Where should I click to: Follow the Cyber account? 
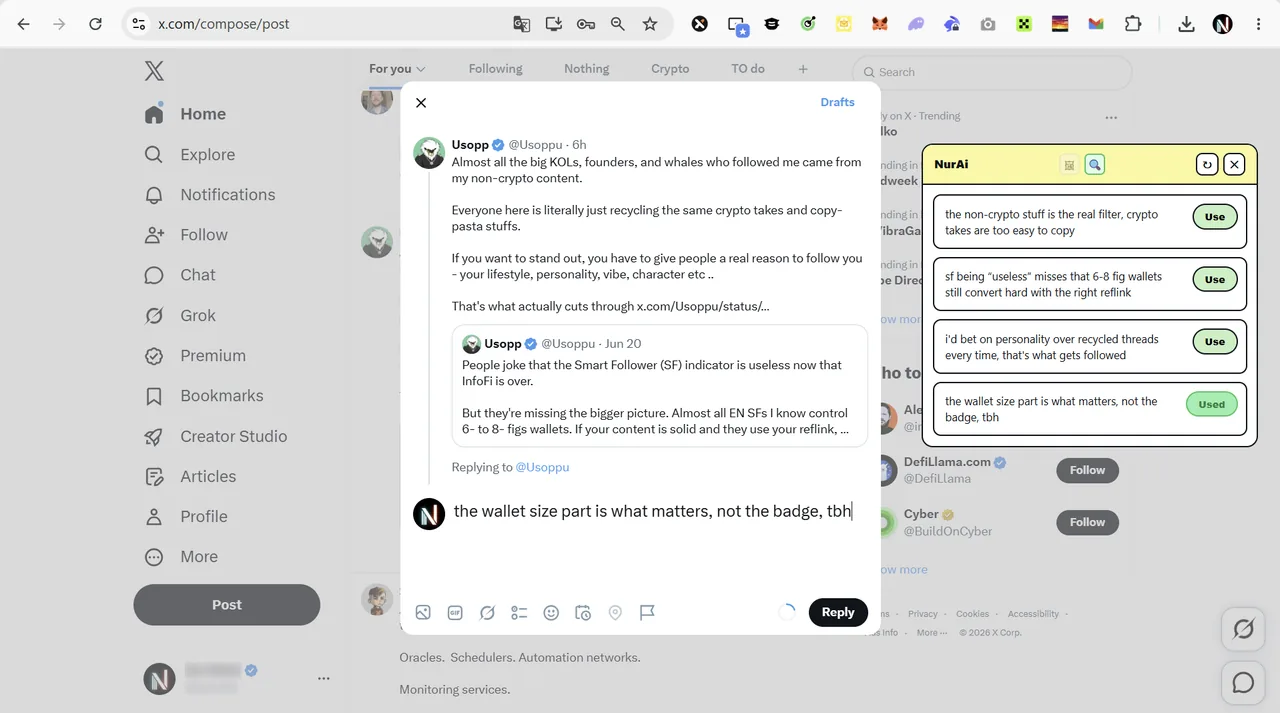[1087, 522]
